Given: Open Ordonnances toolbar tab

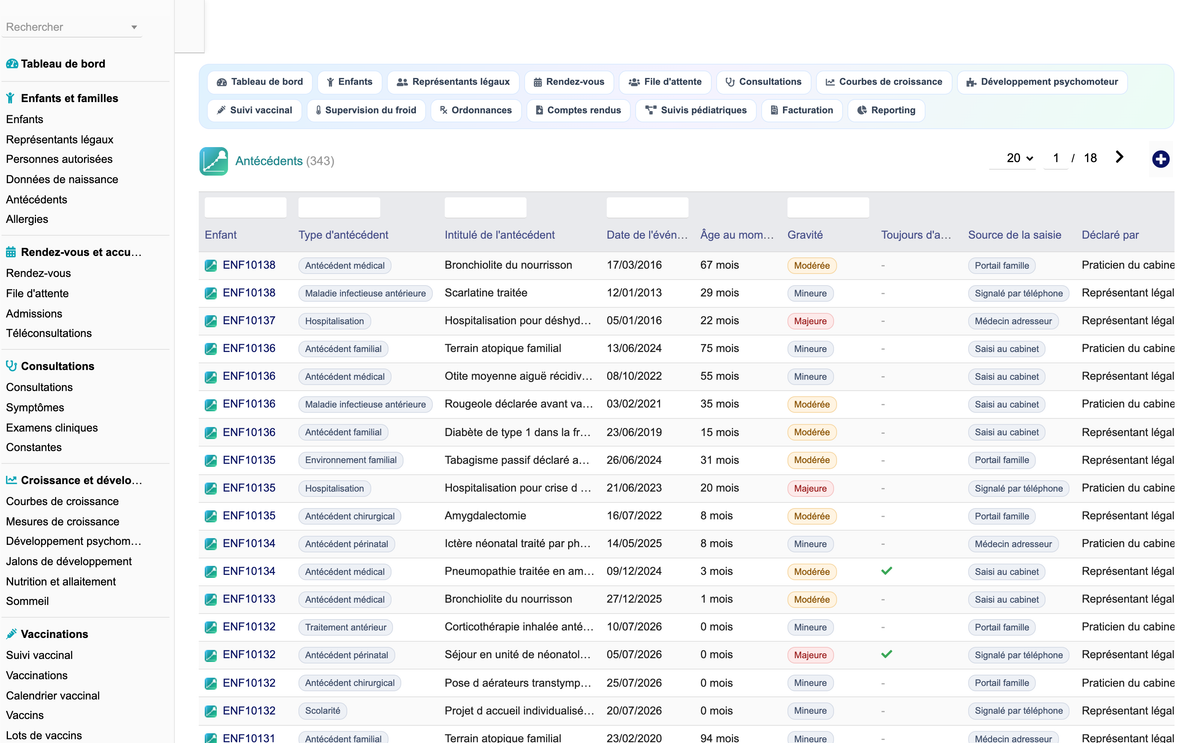Looking at the screenshot, I should 476,110.
